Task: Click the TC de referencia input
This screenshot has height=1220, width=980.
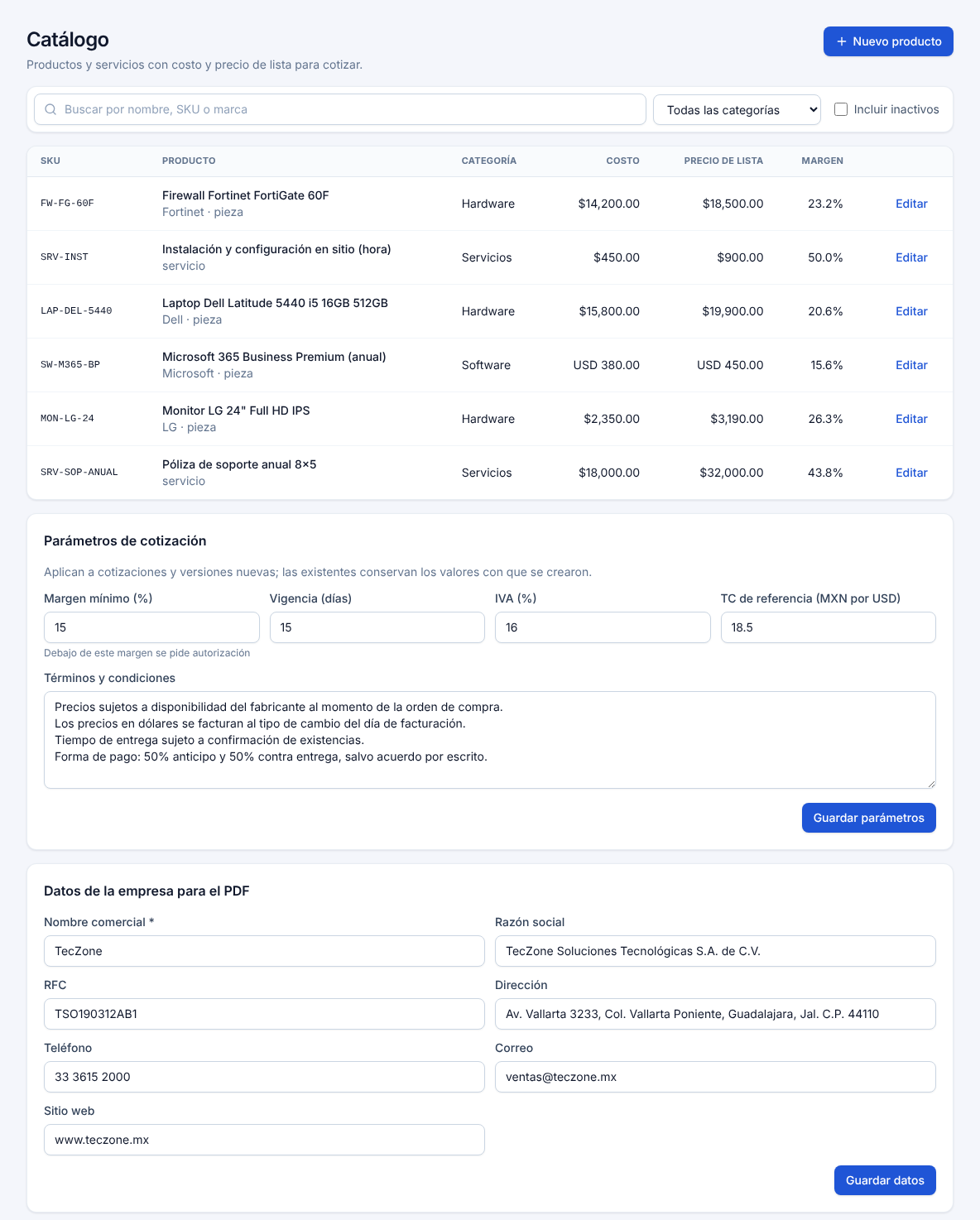Action: (829, 627)
